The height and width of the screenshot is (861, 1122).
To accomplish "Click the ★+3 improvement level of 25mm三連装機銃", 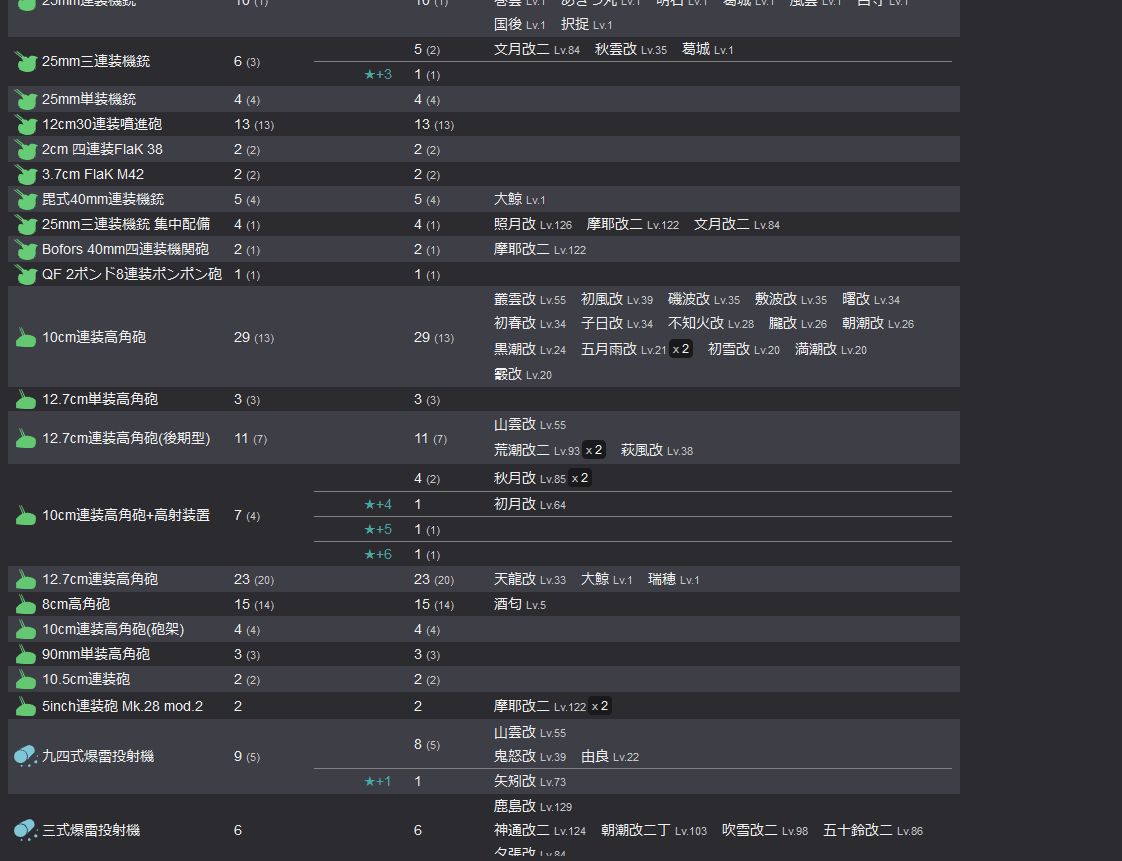I will coord(378,74).
